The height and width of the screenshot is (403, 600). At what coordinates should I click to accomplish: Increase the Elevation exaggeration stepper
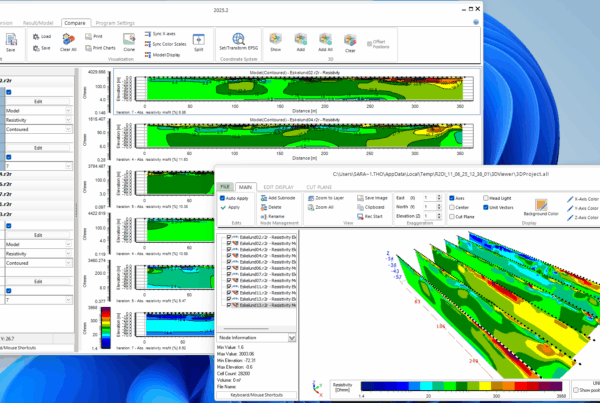tap(439, 215)
